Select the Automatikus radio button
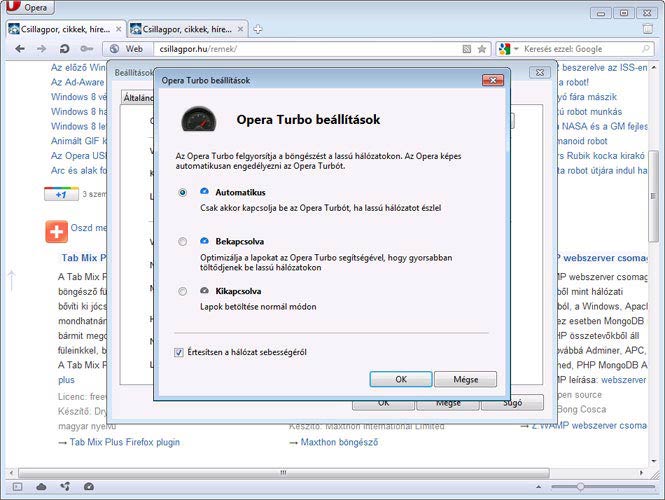This screenshot has height=500, width=665. click(x=182, y=193)
